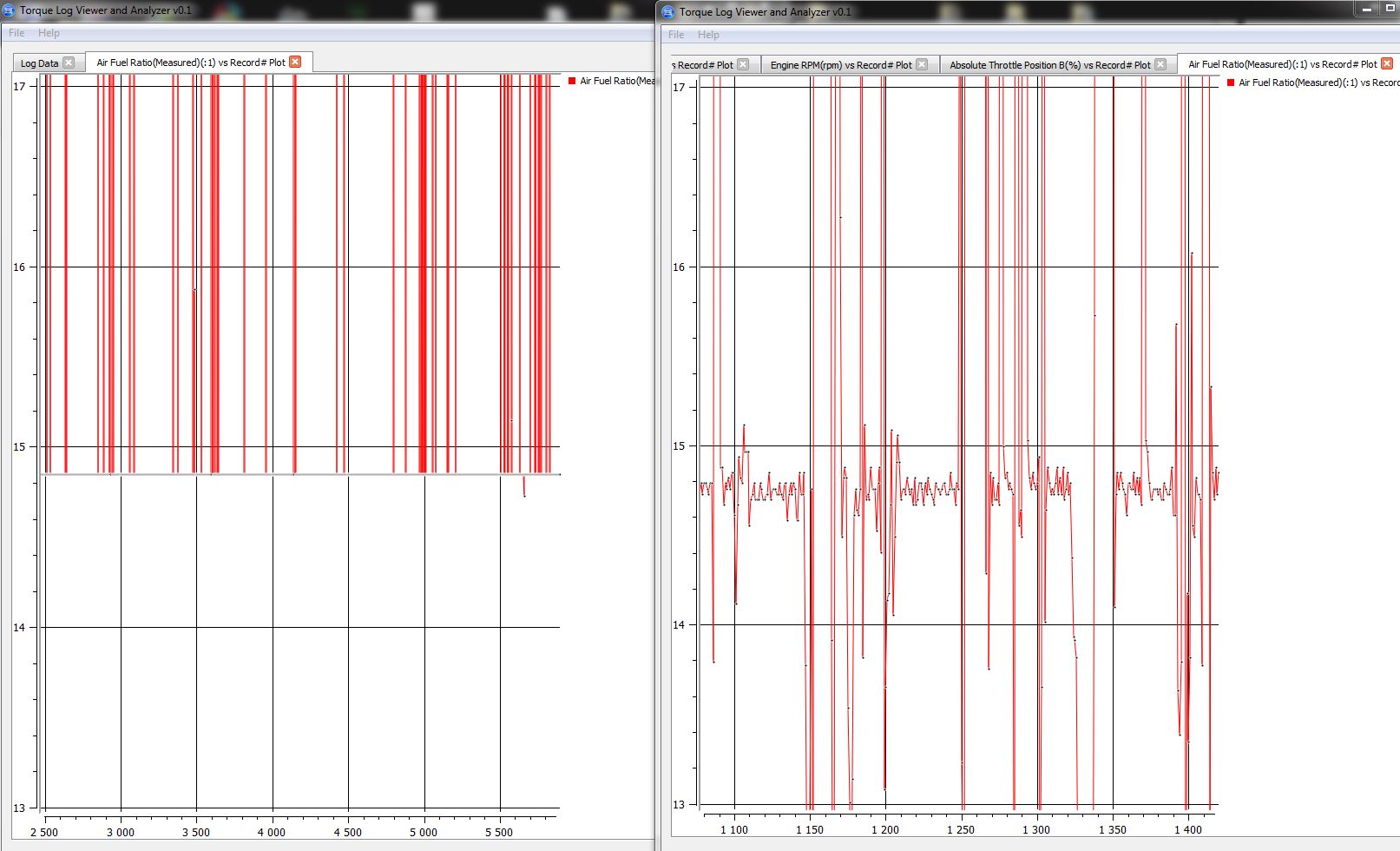Close Air Fuel Ratio tab in right window

[x=1386, y=63]
